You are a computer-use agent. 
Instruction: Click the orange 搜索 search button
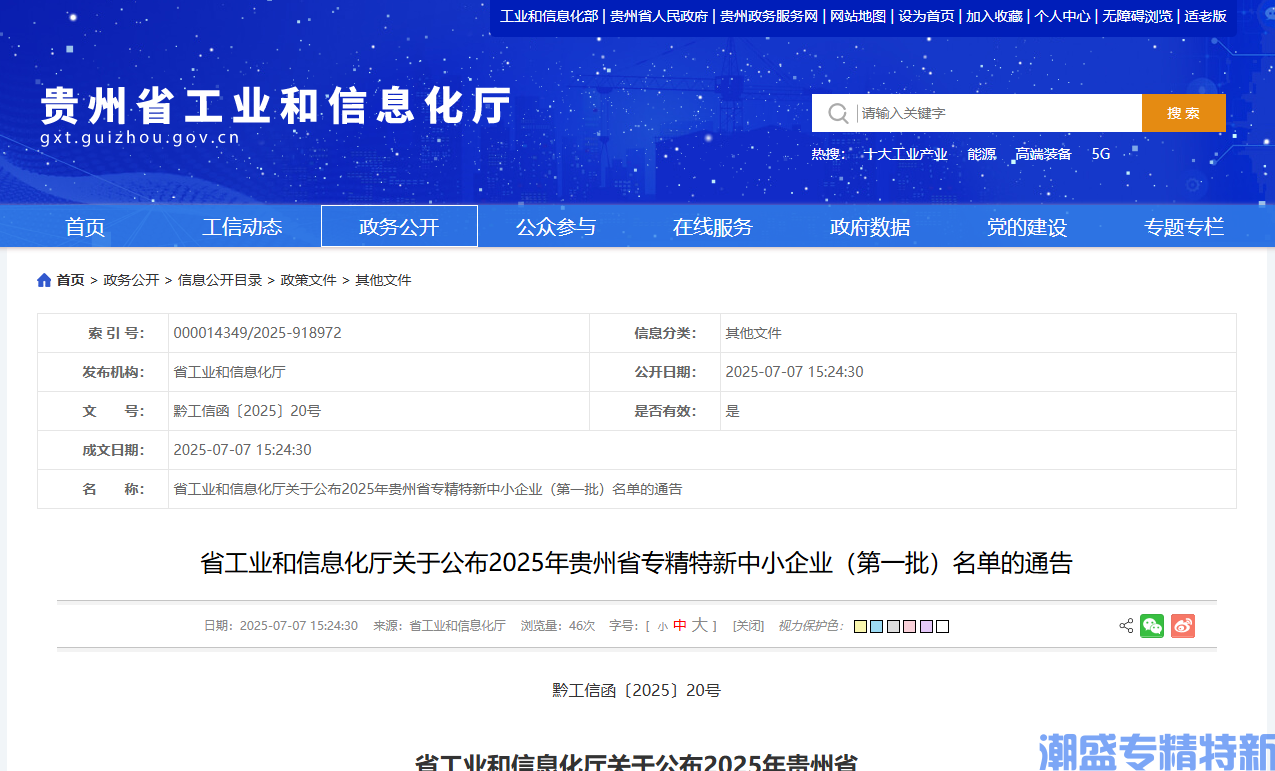(x=1183, y=113)
